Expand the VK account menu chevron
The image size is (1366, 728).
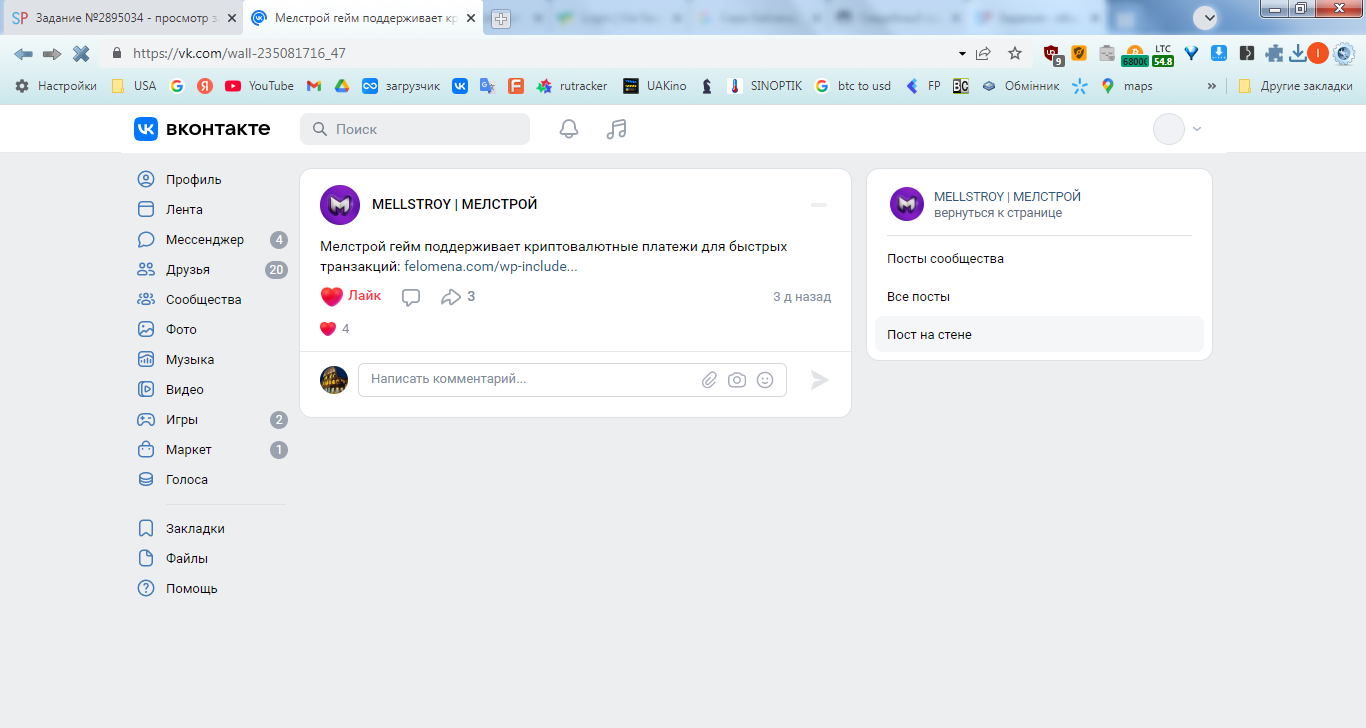tap(1197, 129)
